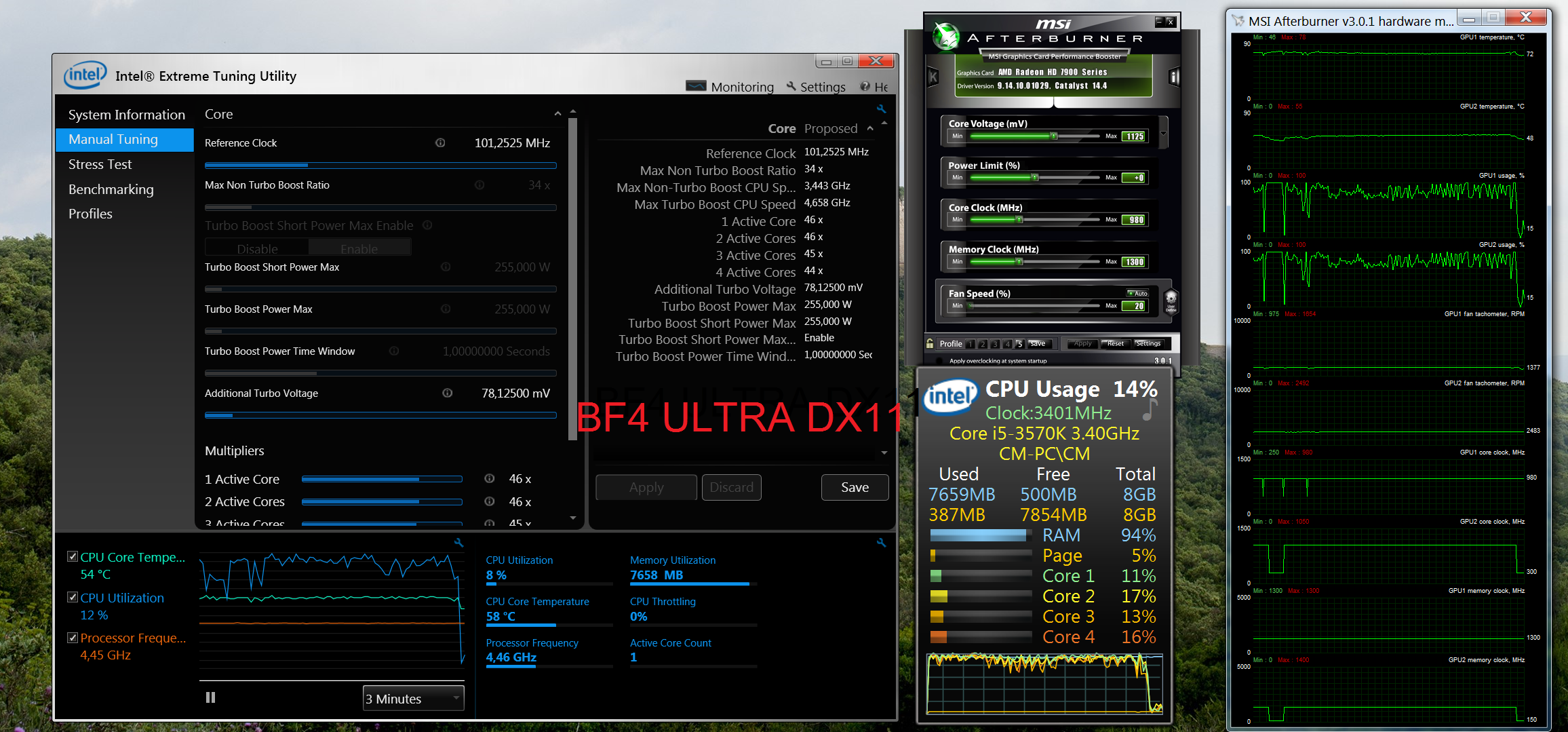This screenshot has width=1568, height=732.
Task: Adjust the Additional Turbo Voltage slider
Action: coord(380,415)
